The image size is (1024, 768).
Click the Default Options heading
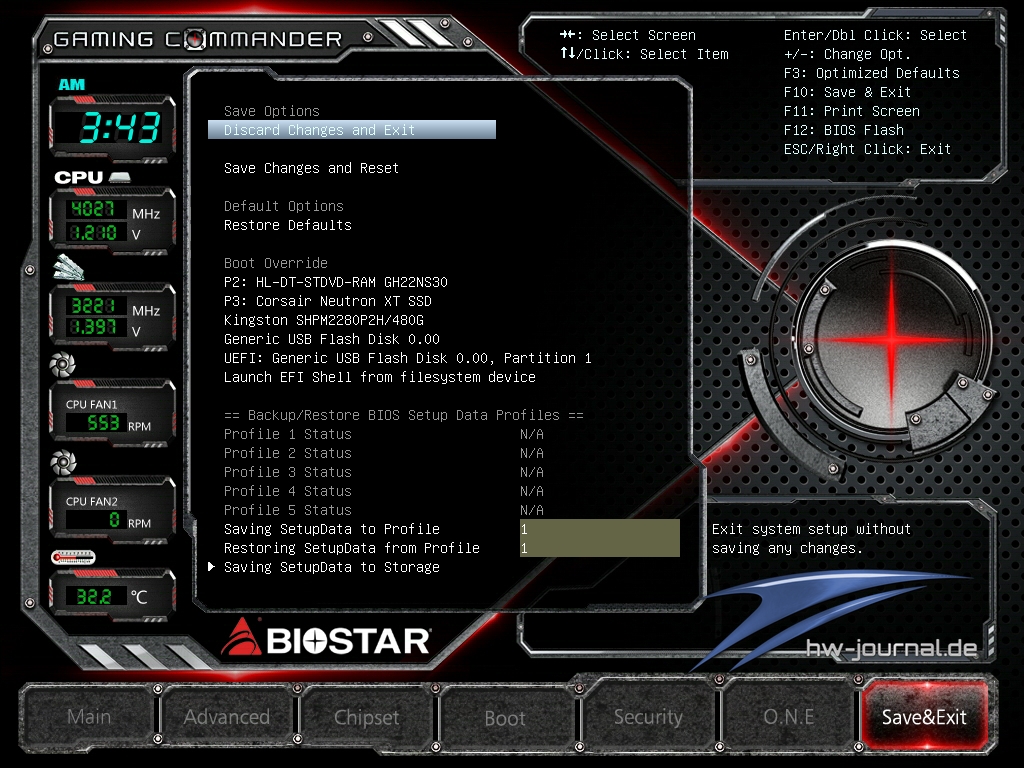point(283,206)
